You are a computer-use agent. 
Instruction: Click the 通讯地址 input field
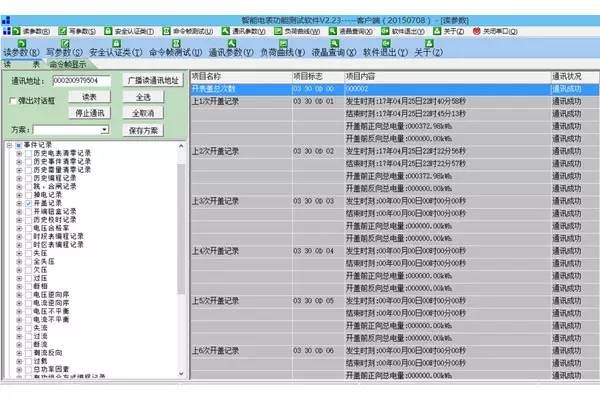[82, 80]
